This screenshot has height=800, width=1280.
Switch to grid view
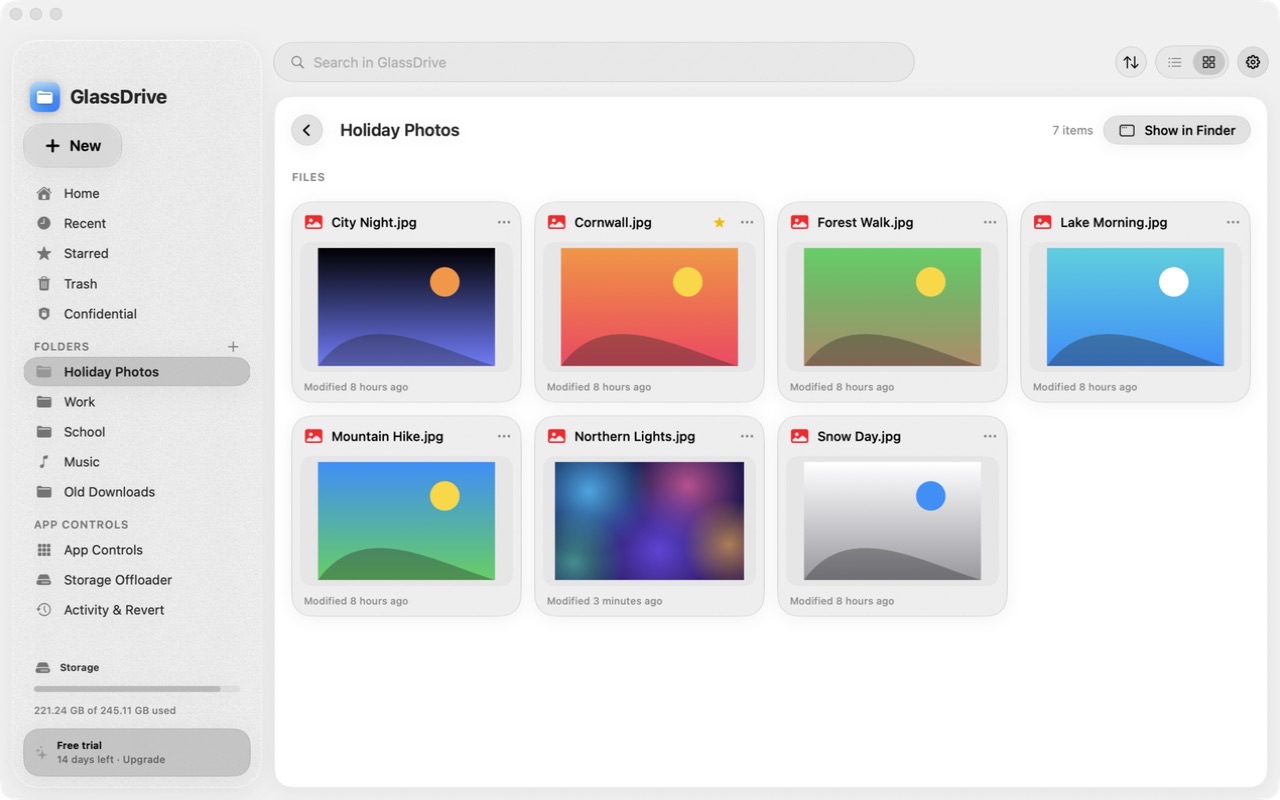coord(1209,62)
